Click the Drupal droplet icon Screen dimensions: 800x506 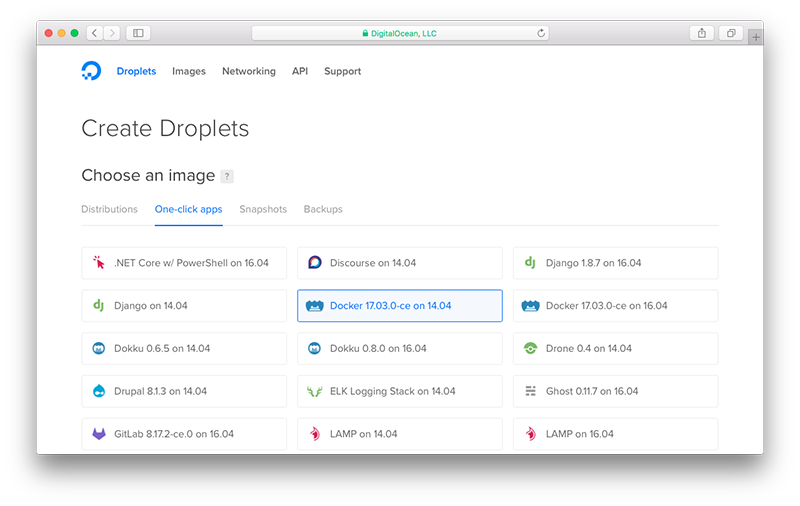[98, 391]
